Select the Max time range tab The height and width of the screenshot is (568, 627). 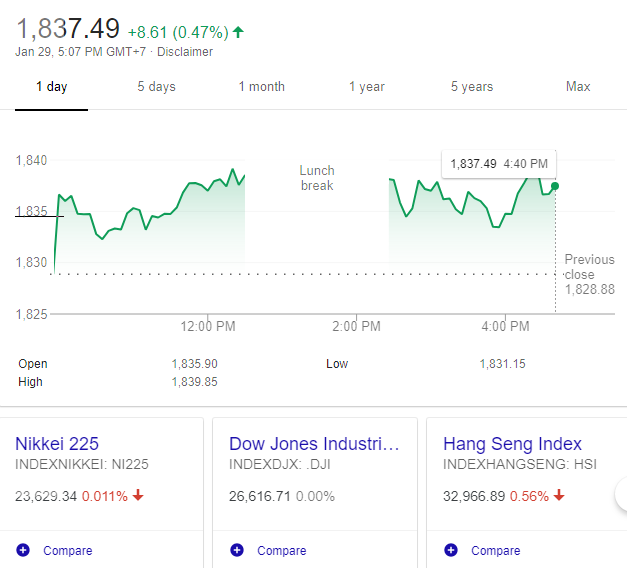578,87
